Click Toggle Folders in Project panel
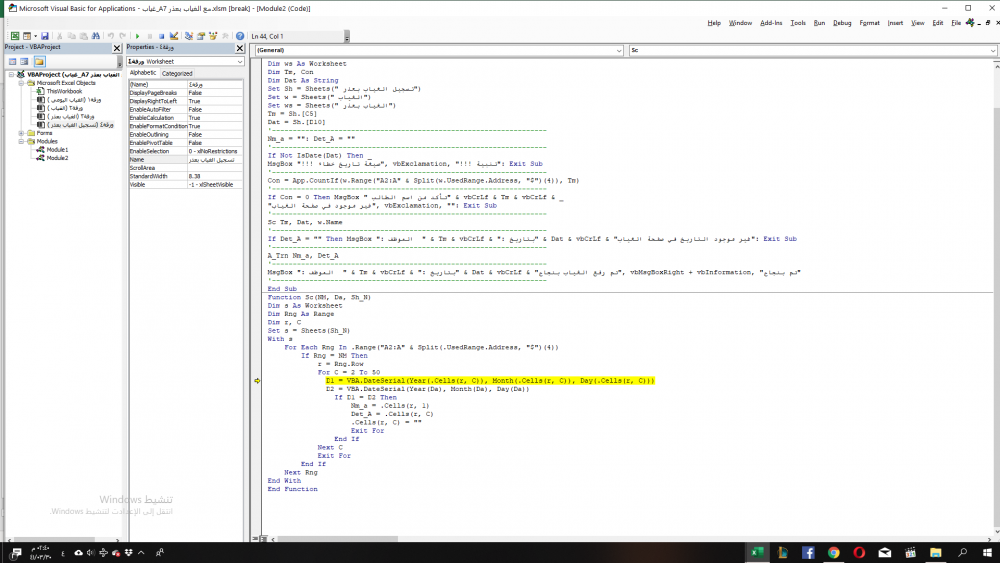 tap(40, 61)
